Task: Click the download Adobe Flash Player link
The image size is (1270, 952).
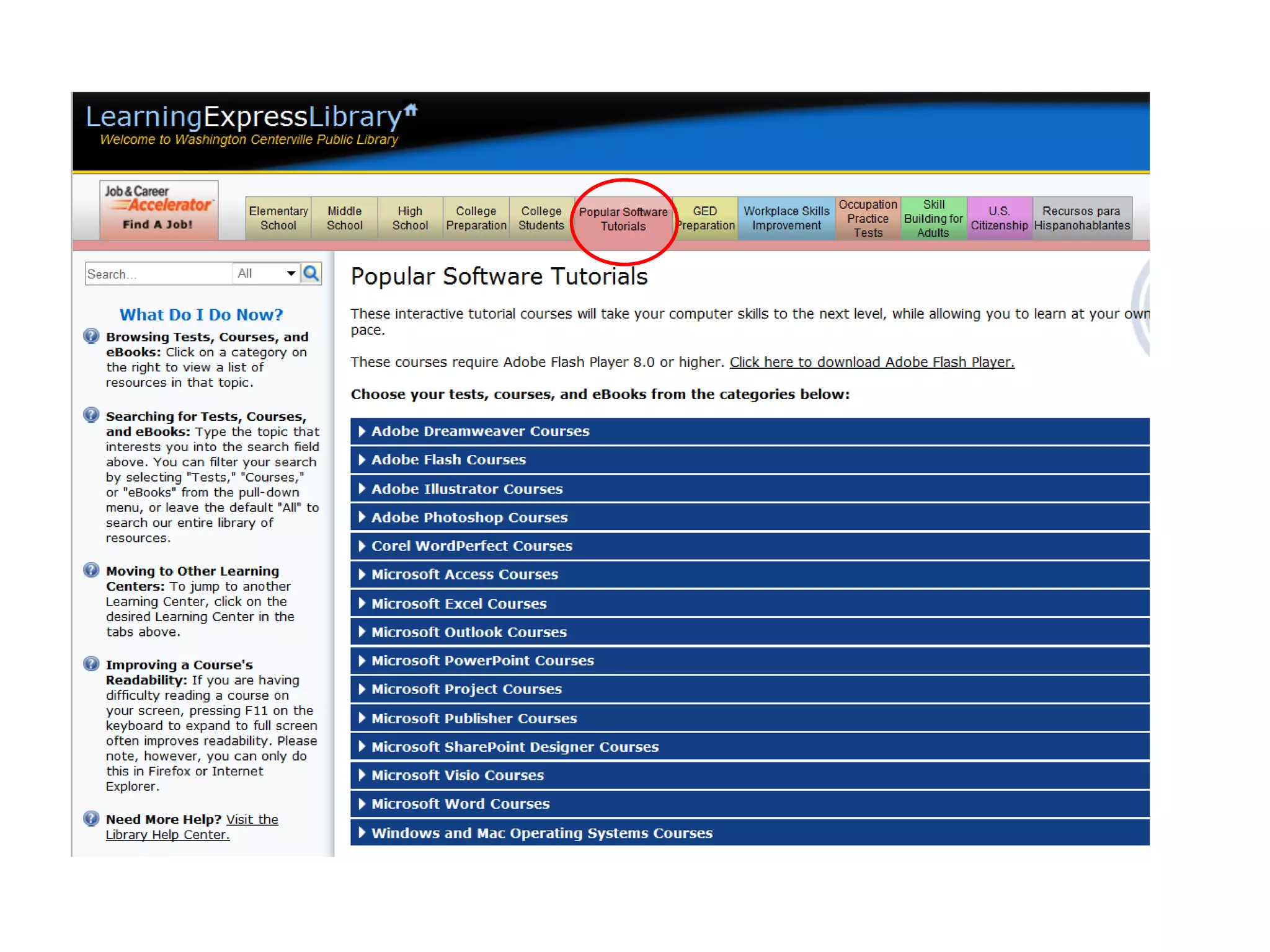Action: click(x=871, y=362)
